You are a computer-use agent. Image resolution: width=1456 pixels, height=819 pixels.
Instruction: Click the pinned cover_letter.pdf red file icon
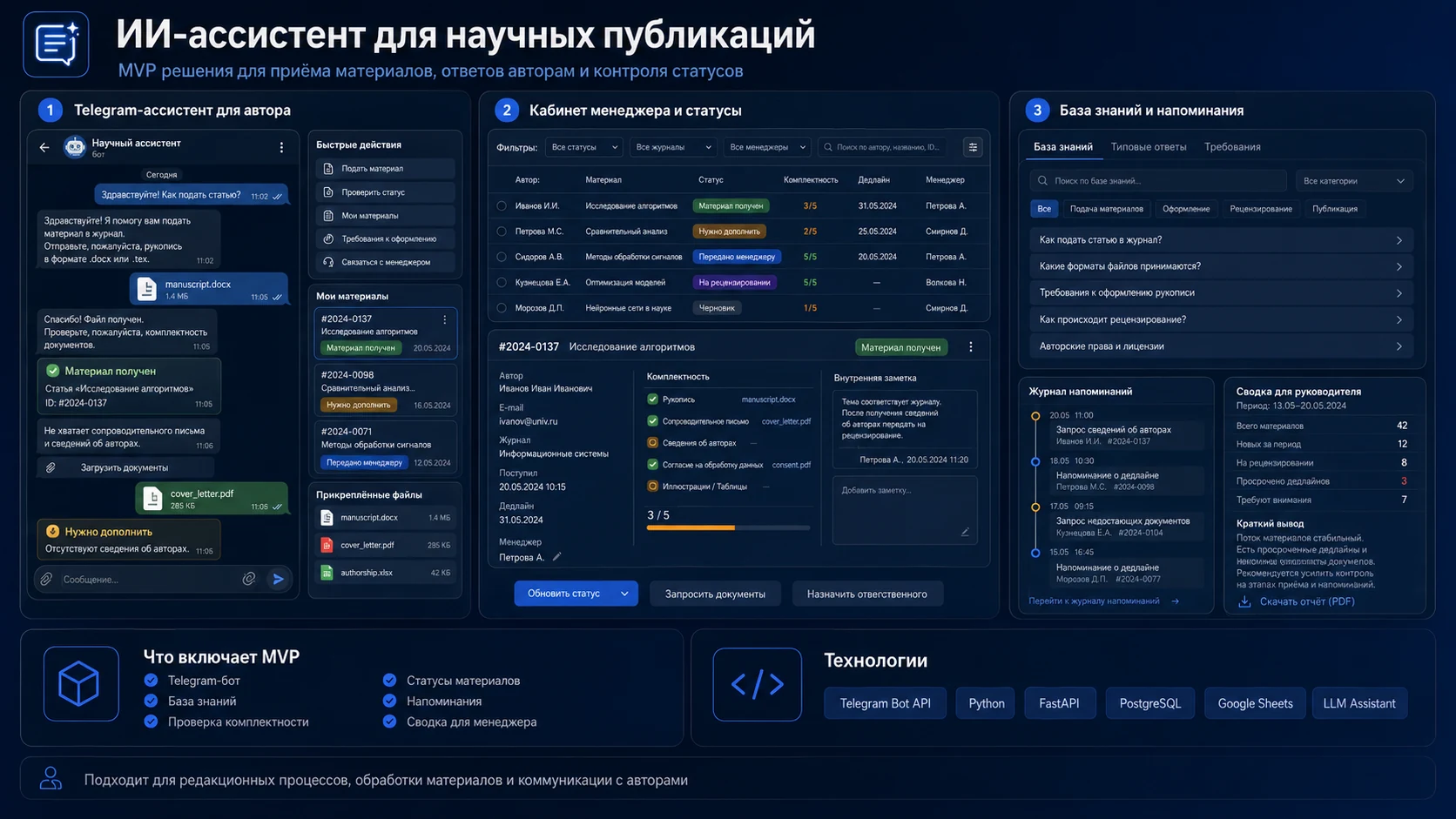(x=327, y=545)
